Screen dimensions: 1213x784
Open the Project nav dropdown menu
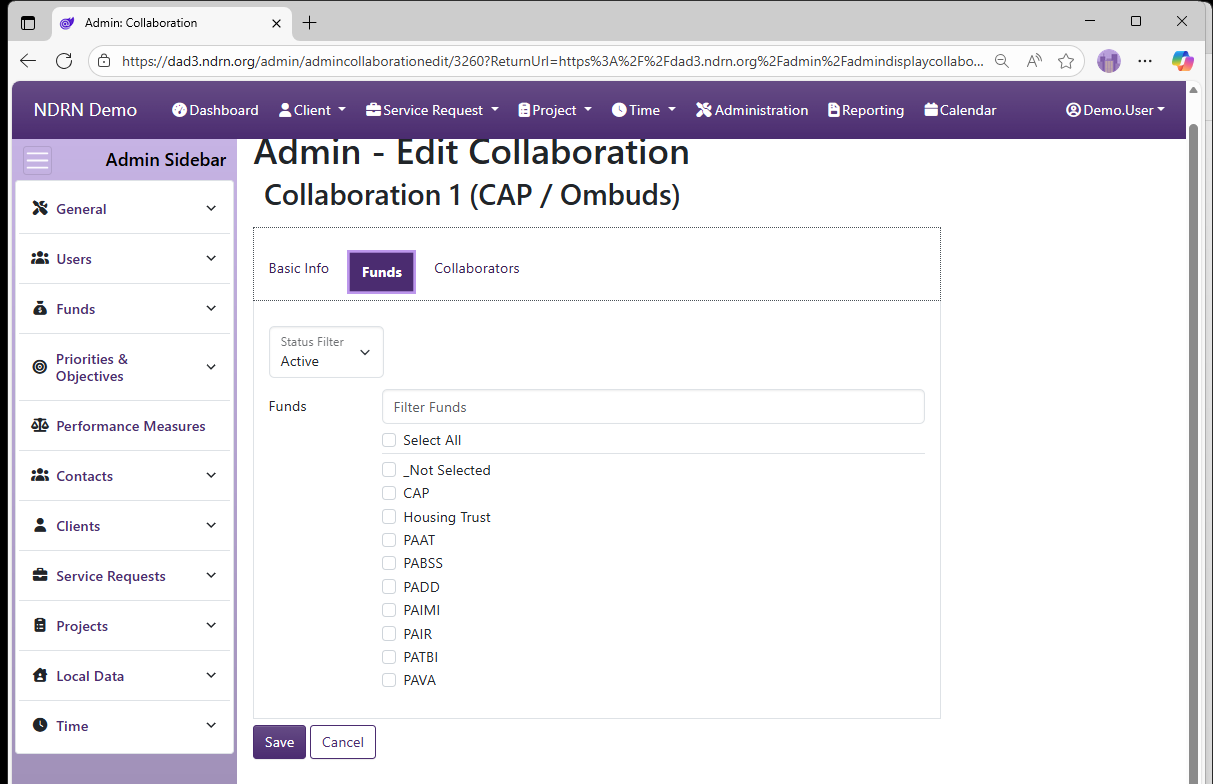point(555,110)
